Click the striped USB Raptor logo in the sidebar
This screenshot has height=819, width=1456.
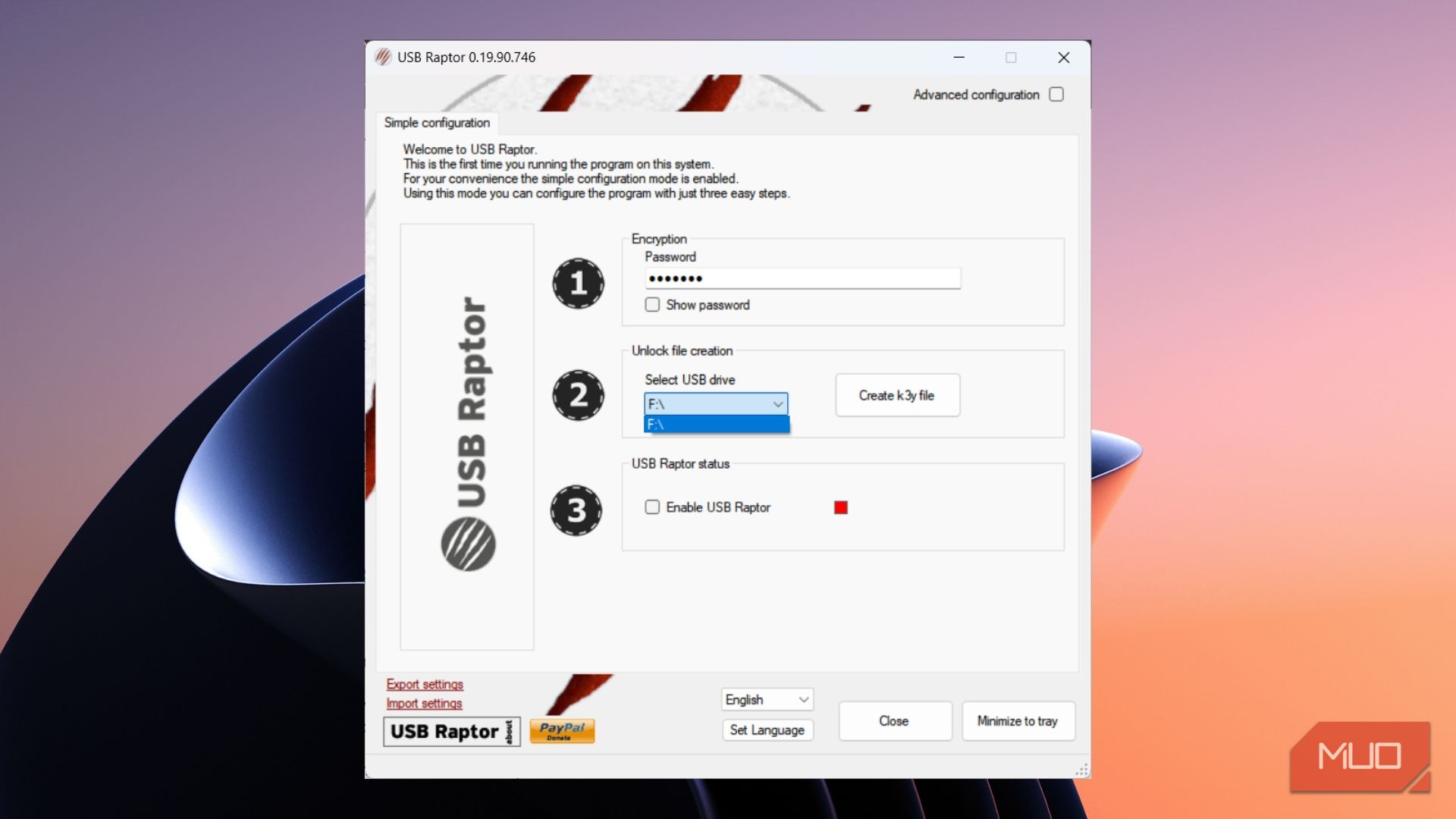point(468,544)
